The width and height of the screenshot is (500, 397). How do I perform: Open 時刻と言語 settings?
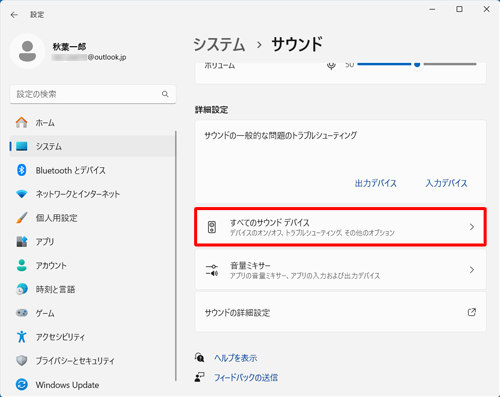[92, 289]
